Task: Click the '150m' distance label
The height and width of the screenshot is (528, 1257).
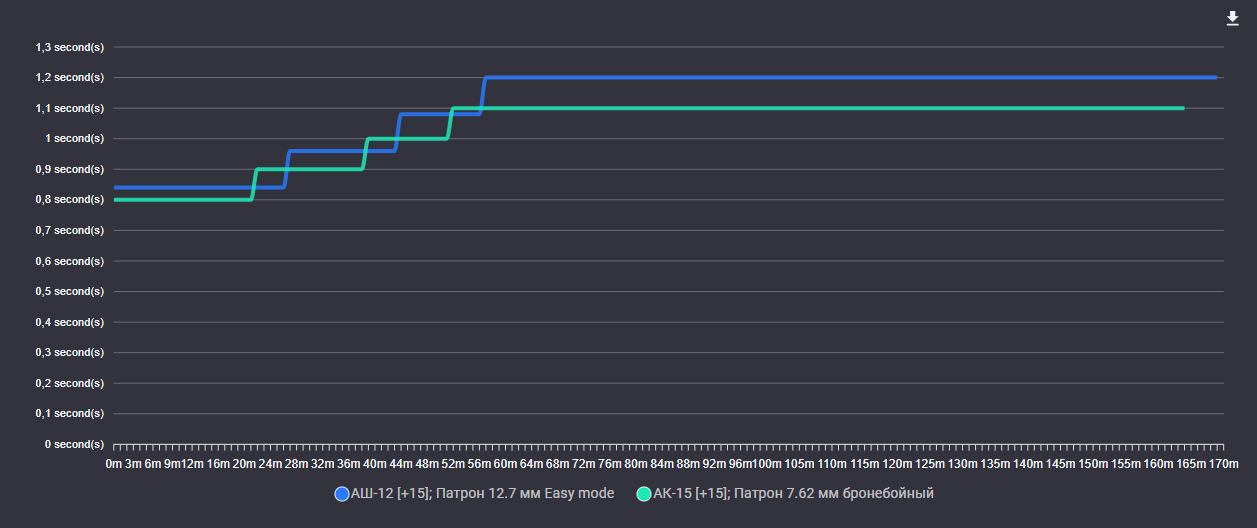Action: [1094, 464]
